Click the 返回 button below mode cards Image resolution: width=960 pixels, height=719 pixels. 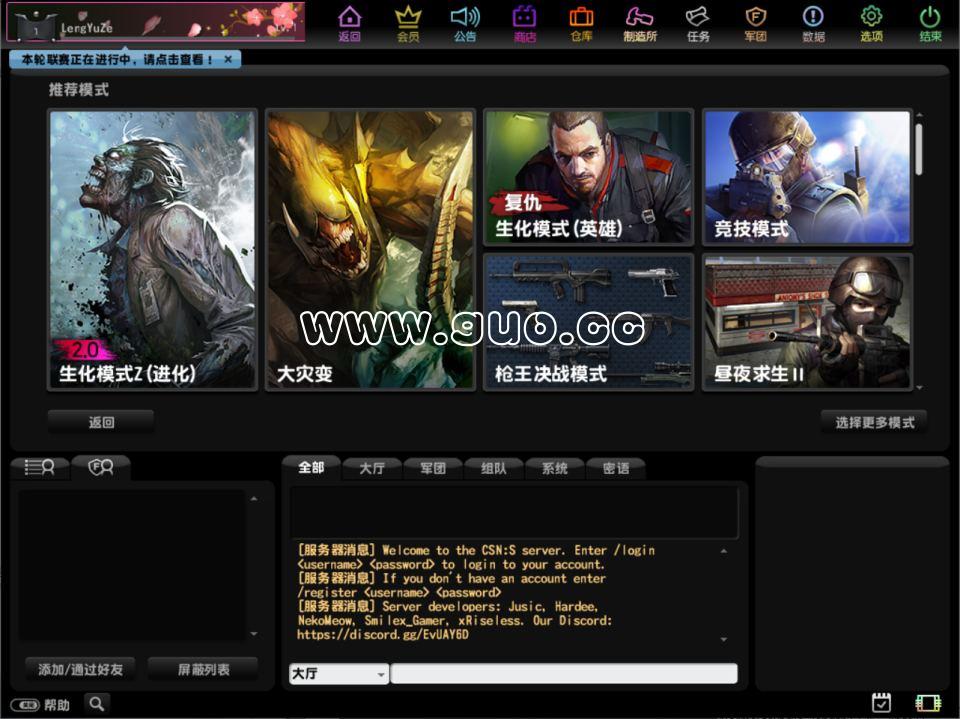(x=101, y=422)
